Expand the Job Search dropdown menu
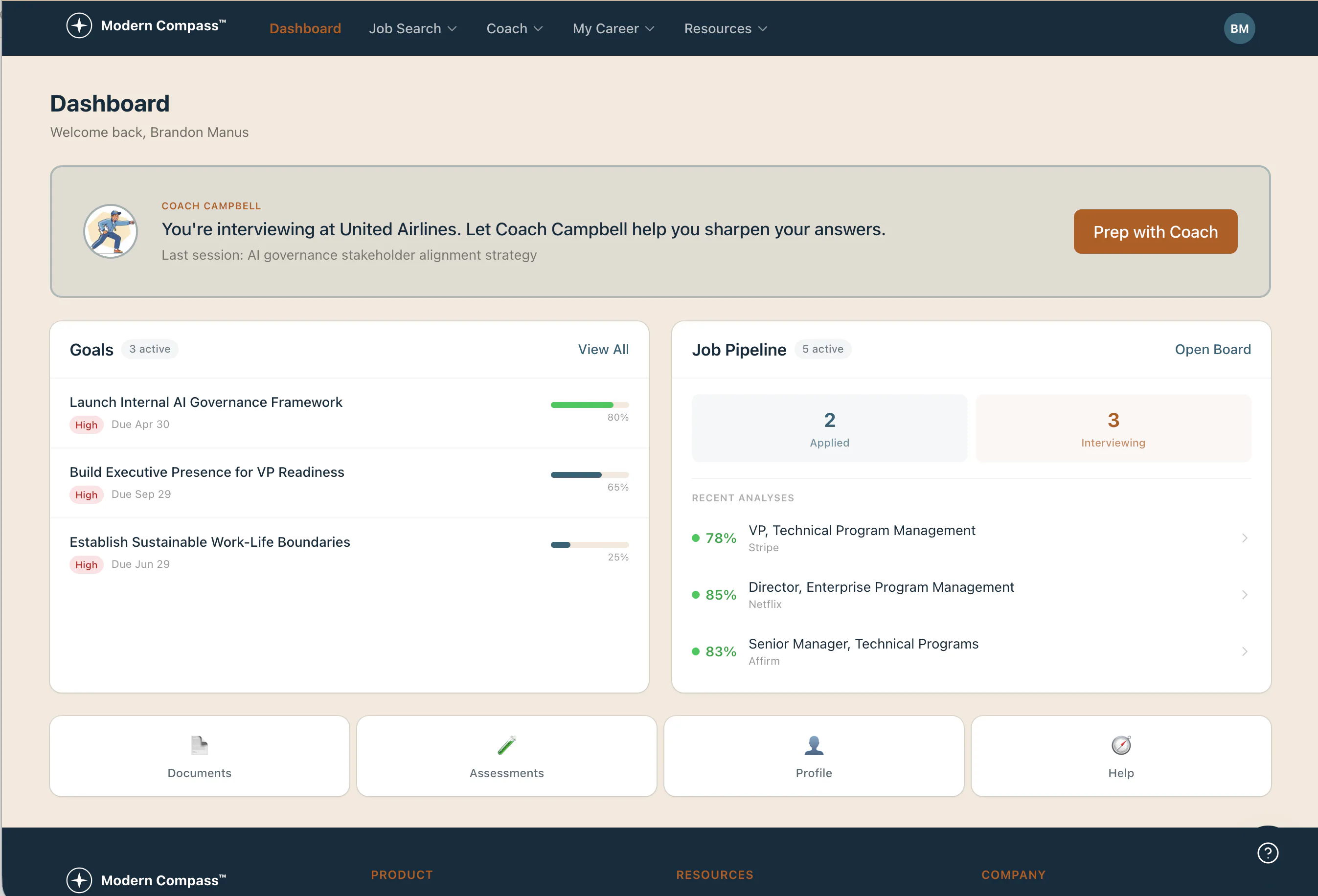The width and height of the screenshot is (1318, 896). [413, 28]
